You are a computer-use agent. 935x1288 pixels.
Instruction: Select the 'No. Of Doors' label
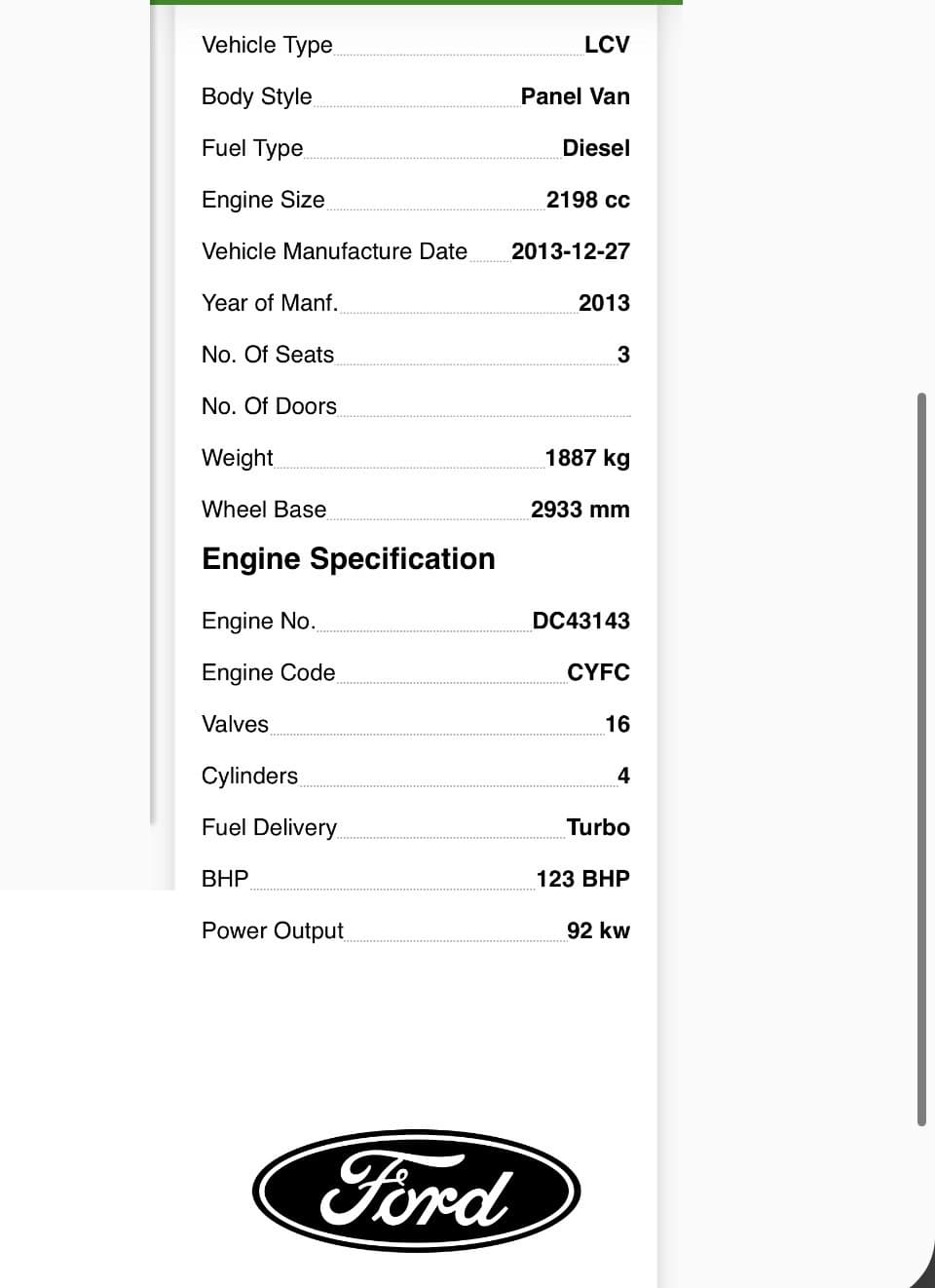269,406
